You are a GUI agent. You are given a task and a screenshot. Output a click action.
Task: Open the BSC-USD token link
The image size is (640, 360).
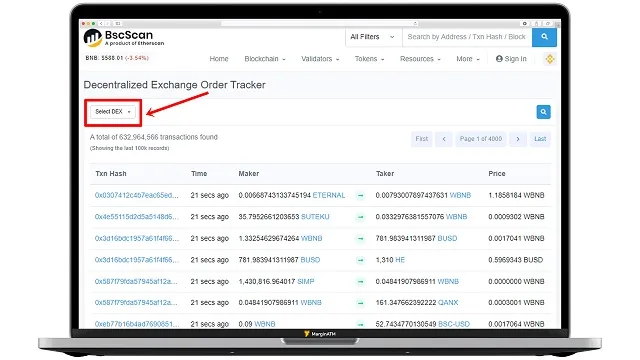tap(454, 324)
